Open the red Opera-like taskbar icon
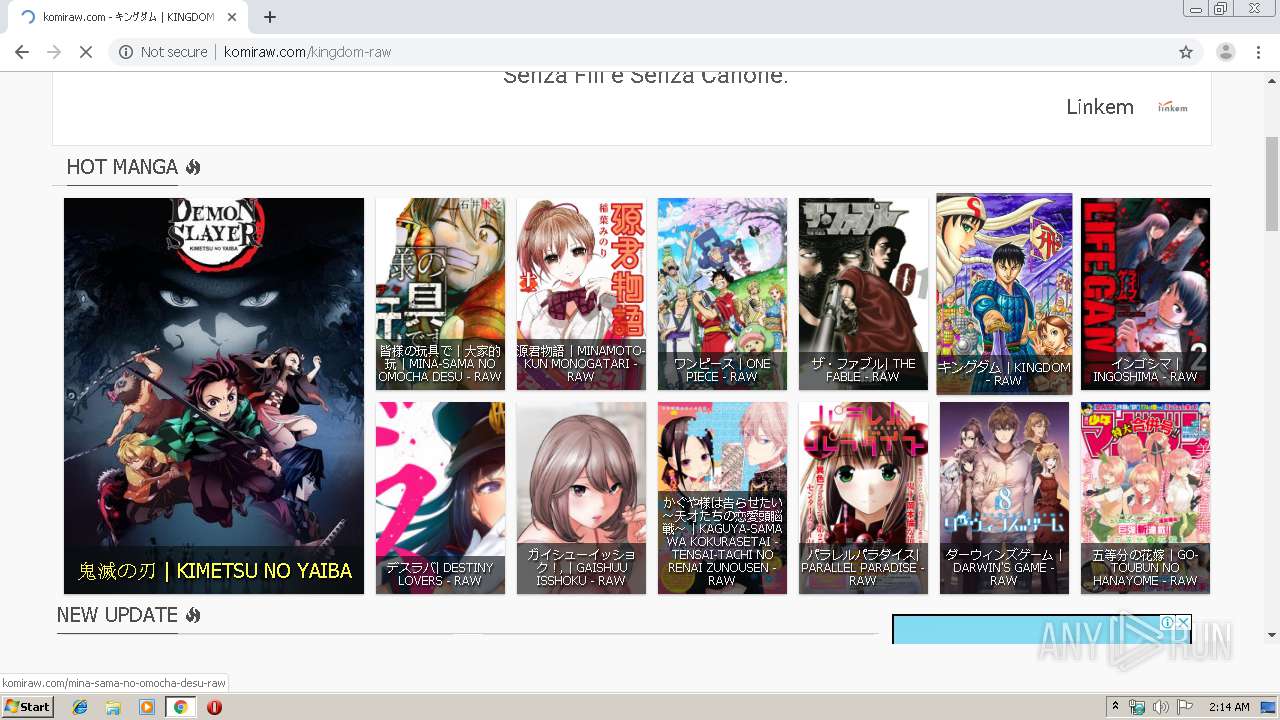The width and height of the screenshot is (1280, 720). click(x=214, y=707)
